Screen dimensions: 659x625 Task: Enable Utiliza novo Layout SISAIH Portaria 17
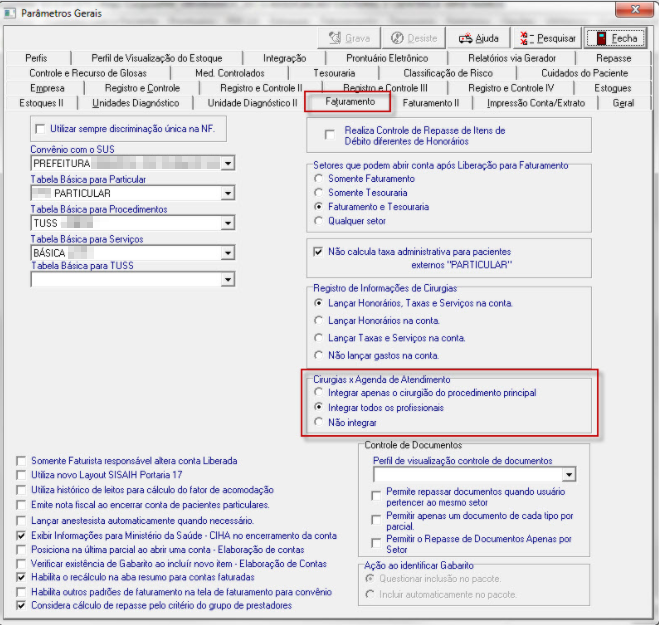click(21, 475)
